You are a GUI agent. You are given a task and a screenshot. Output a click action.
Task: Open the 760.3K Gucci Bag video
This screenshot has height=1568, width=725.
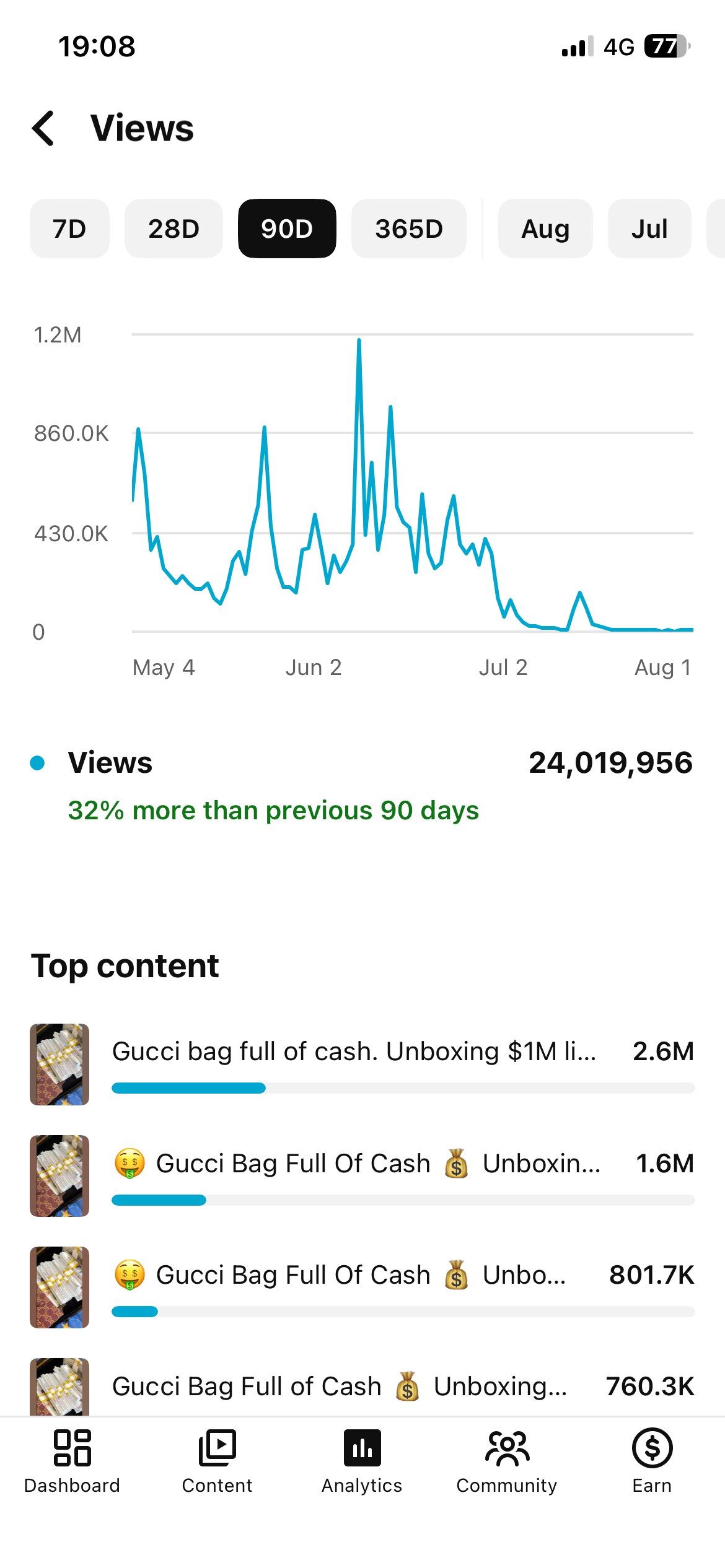coord(362,1387)
